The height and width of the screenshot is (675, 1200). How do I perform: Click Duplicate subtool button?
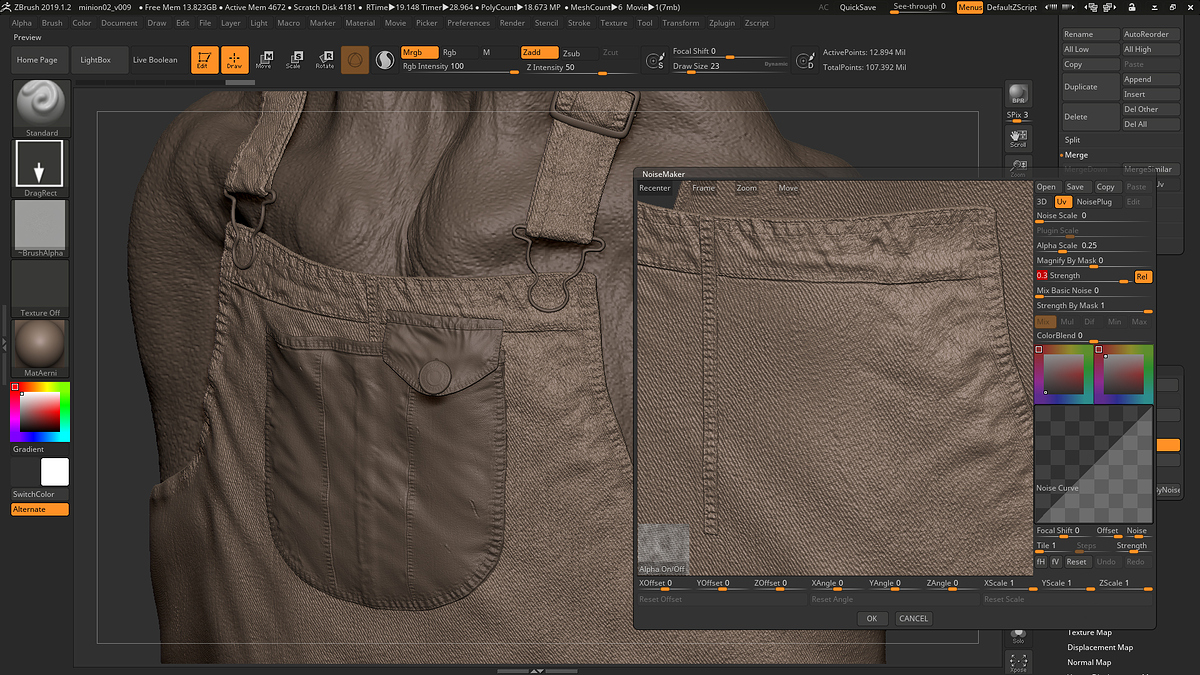(1090, 87)
